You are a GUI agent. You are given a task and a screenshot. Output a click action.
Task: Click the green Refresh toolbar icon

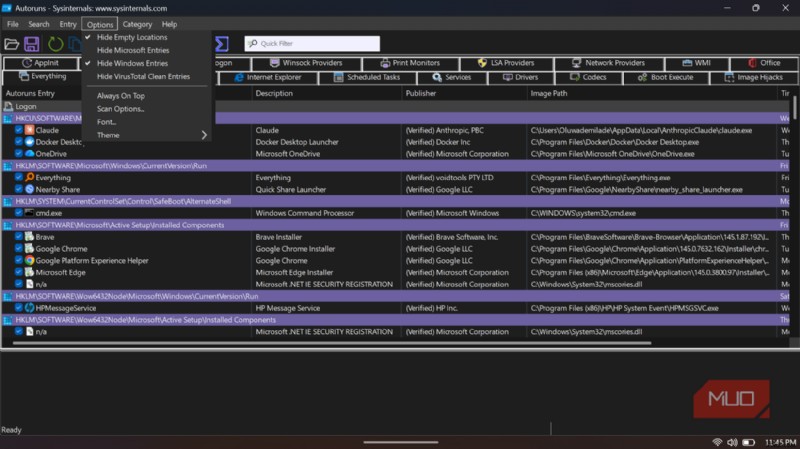tap(55, 44)
